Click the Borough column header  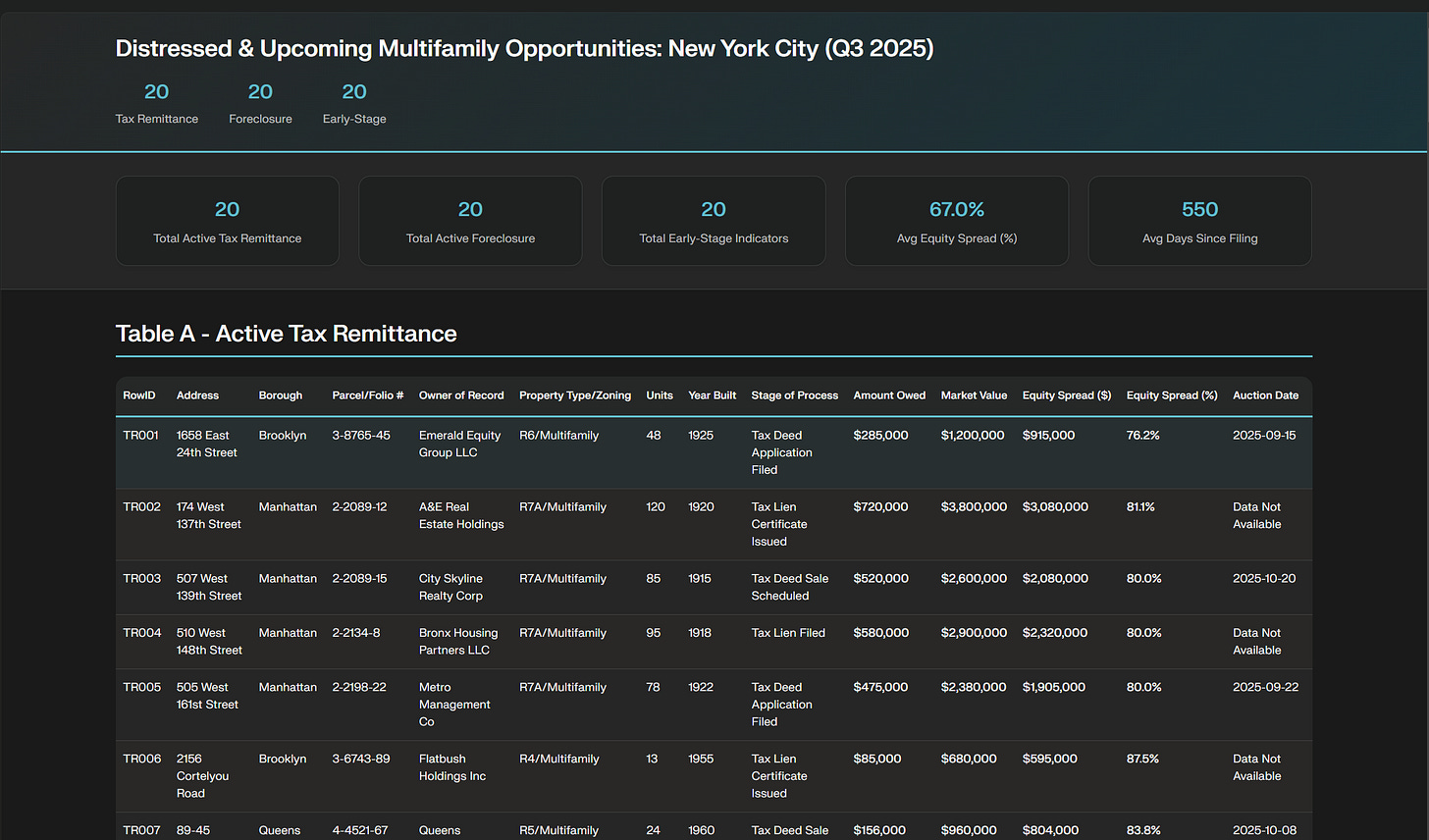pos(281,395)
